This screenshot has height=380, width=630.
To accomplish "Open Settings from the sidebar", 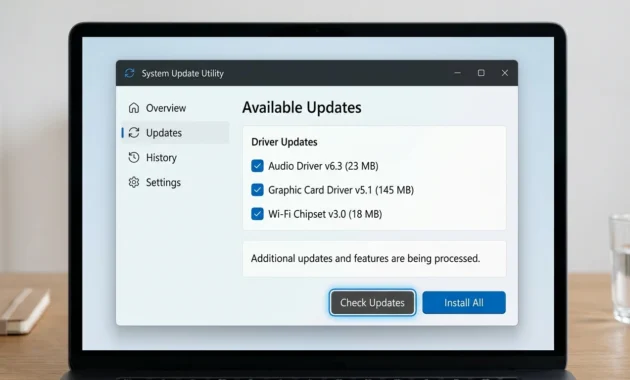I will [x=176, y=182].
